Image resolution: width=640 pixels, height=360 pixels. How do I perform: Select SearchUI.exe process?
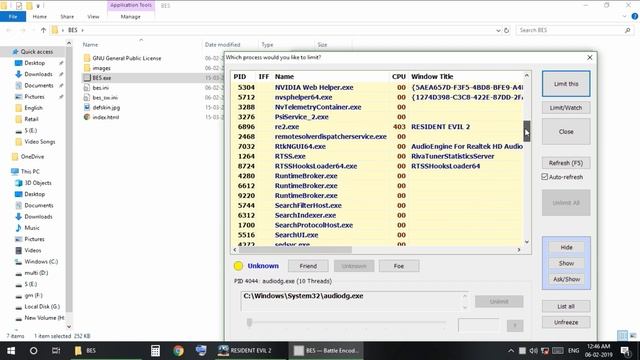point(378,235)
